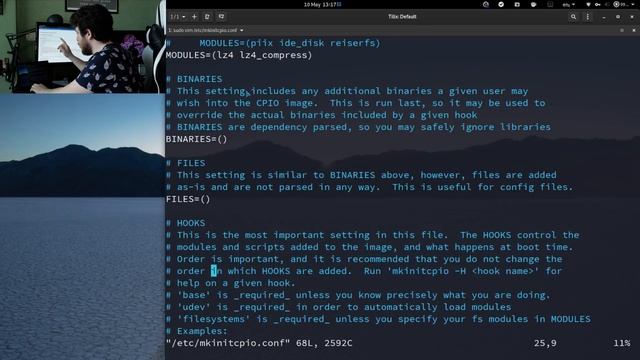This screenshot has width=640, height=360.
Task: Open the 1/1 session switcher dropdown
Action: click(178, 17)
